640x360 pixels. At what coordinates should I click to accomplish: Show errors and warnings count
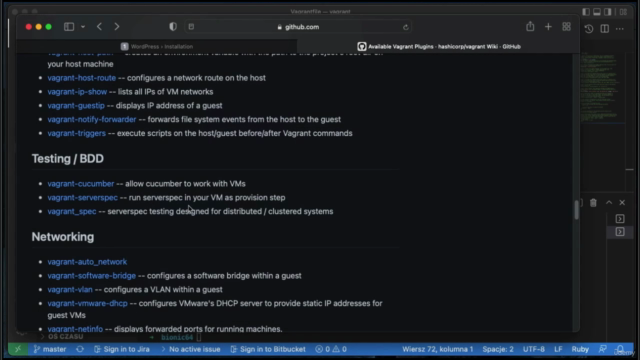point(331,349)
